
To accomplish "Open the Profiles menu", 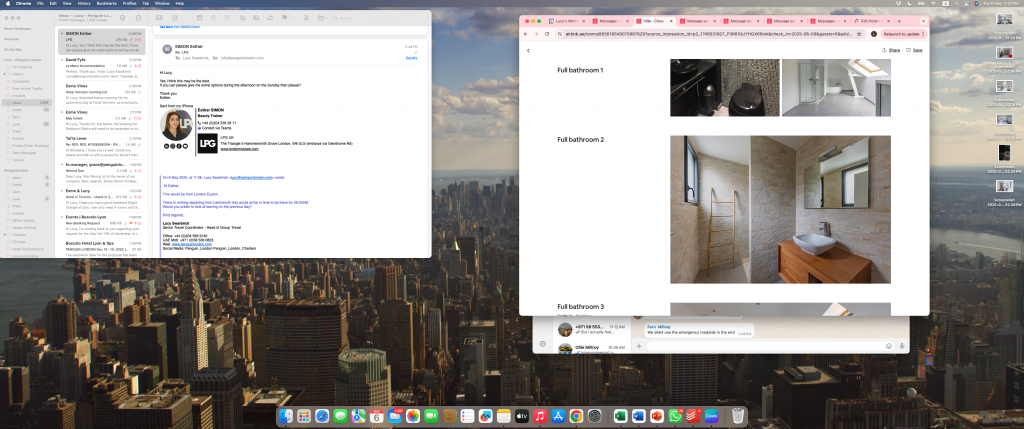I will [x=129, y=3].
